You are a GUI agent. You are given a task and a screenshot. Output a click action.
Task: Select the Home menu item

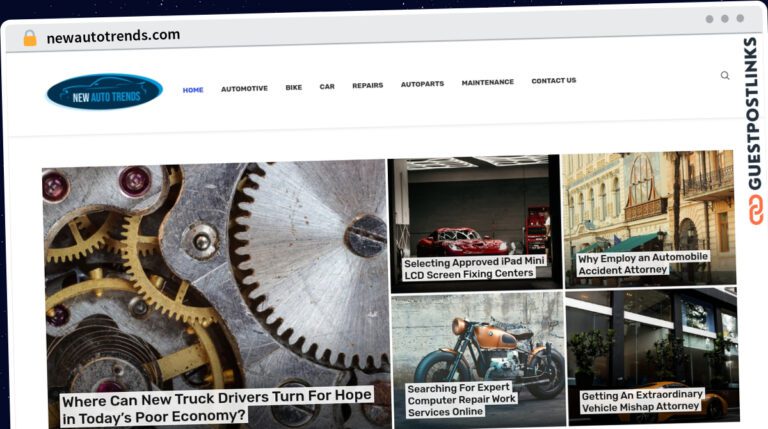point(193,90)
